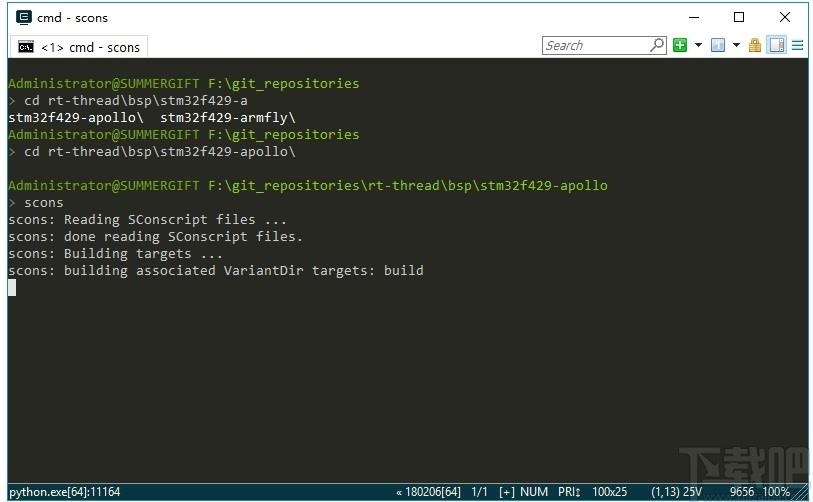This screenshot has width=813, height=502.
Task: Toggle the scrollbar visibility toolbar button
Action: click(x=776, y=46)
